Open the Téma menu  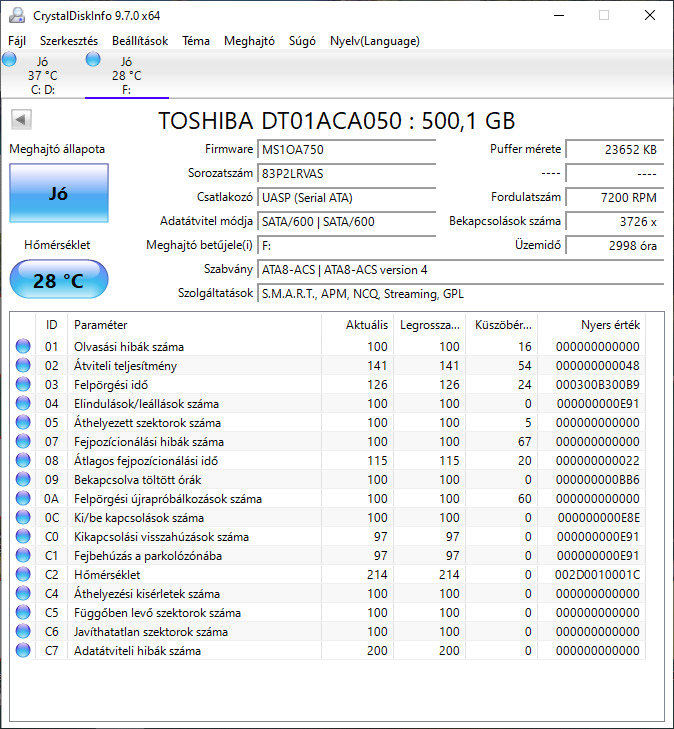196,41
